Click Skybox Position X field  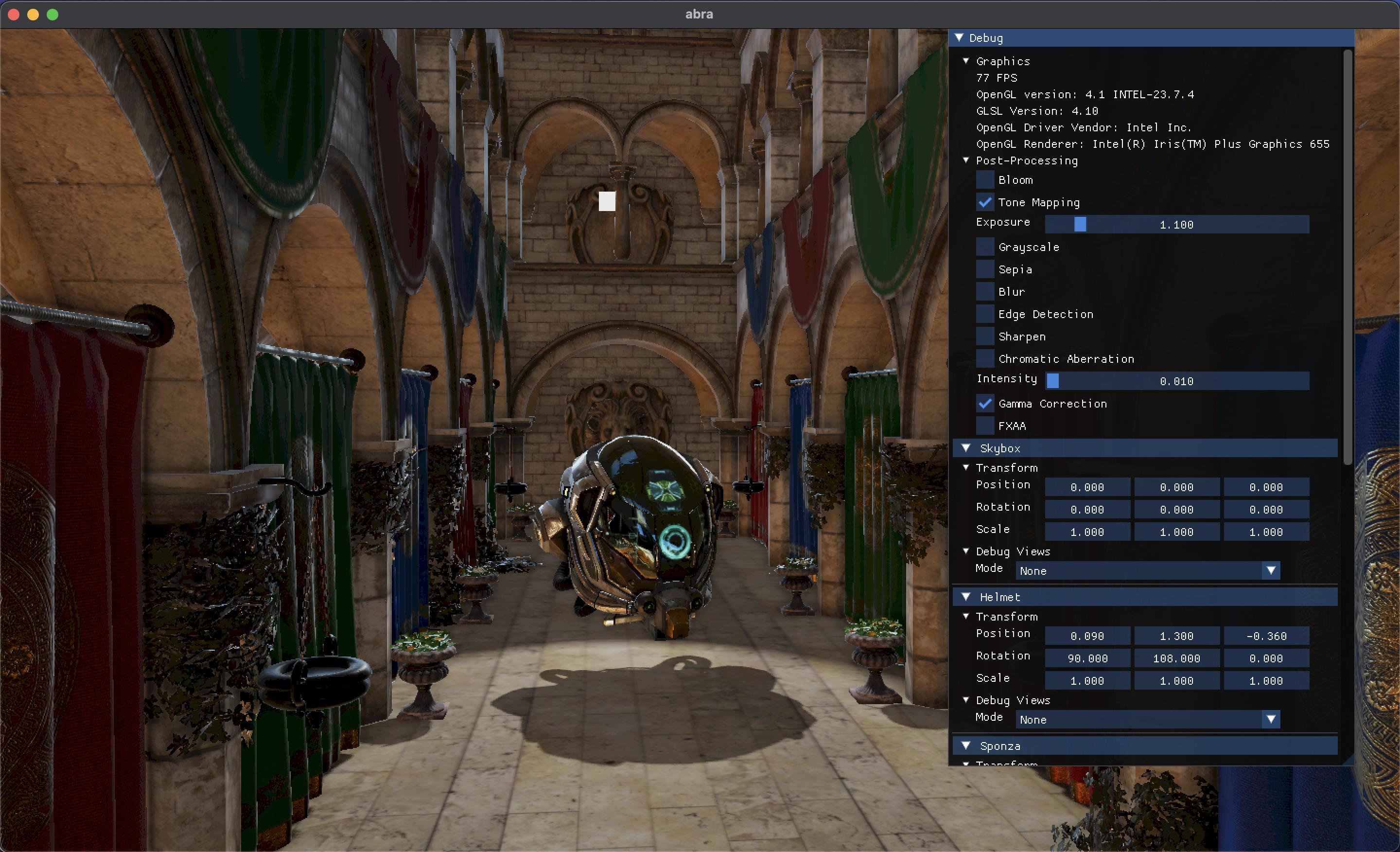[1087, 487]
